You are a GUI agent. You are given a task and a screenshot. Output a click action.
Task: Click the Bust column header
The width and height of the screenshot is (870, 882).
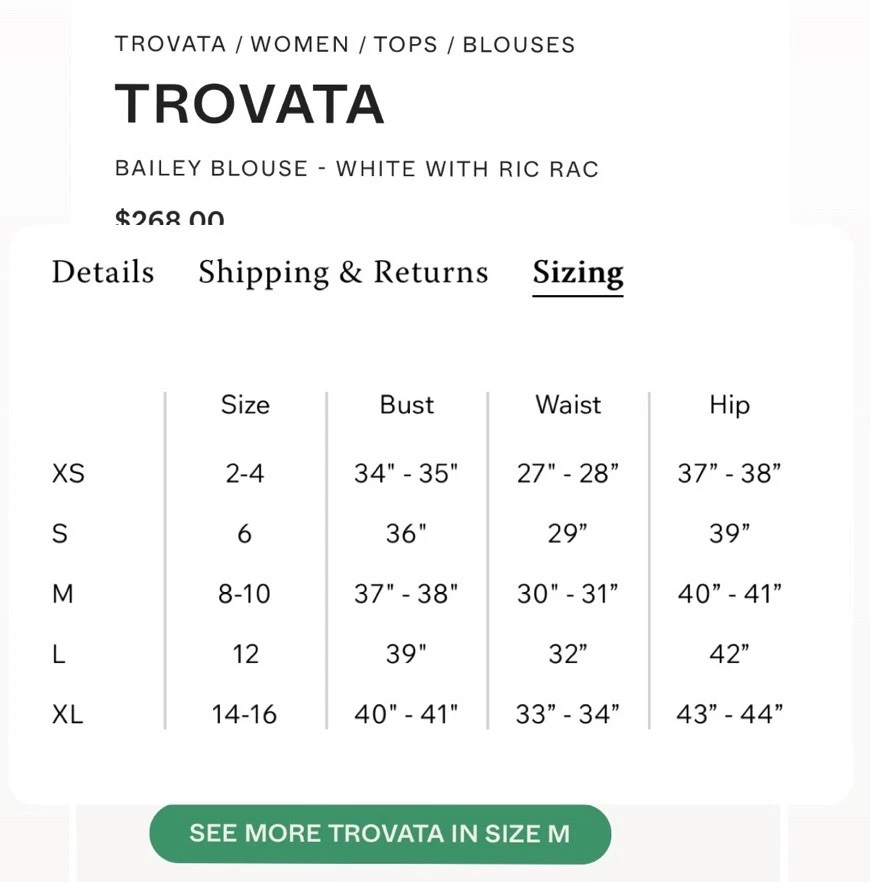[x=407, y=405]
